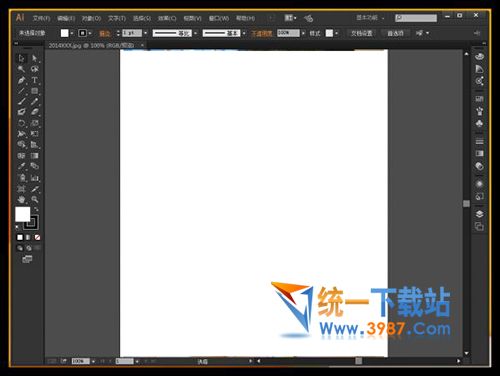Swap fill and stroke colors
The width and height of the screenshot is (500, 376).
36,209
